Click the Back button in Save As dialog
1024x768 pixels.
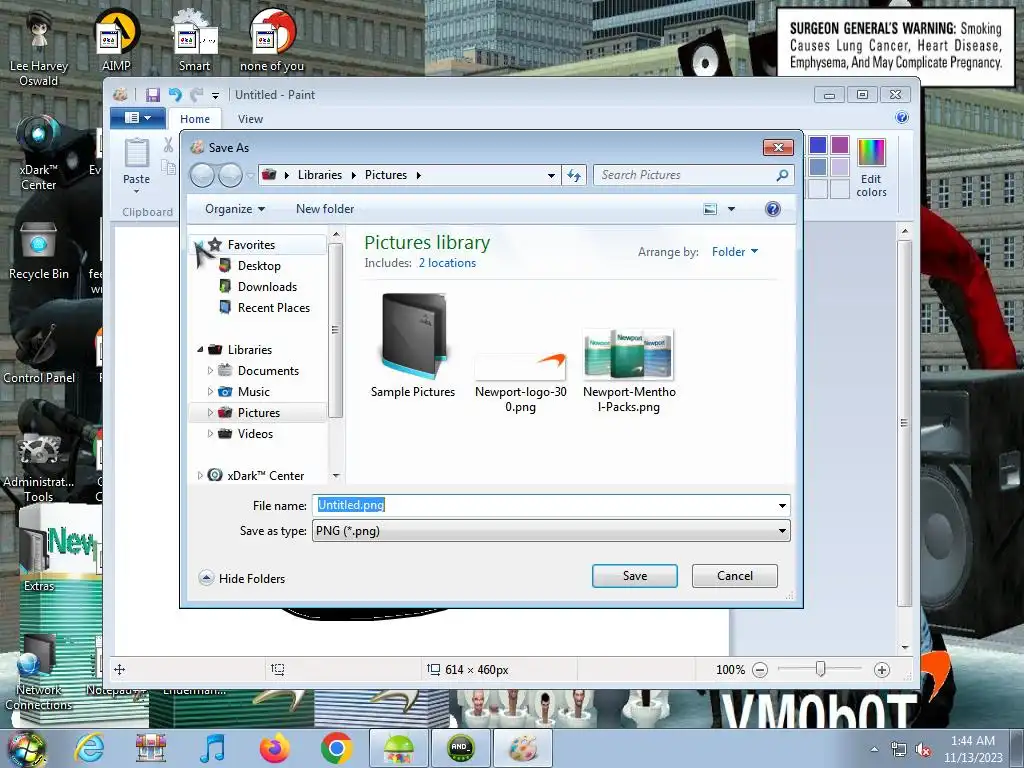pos(202,175)
